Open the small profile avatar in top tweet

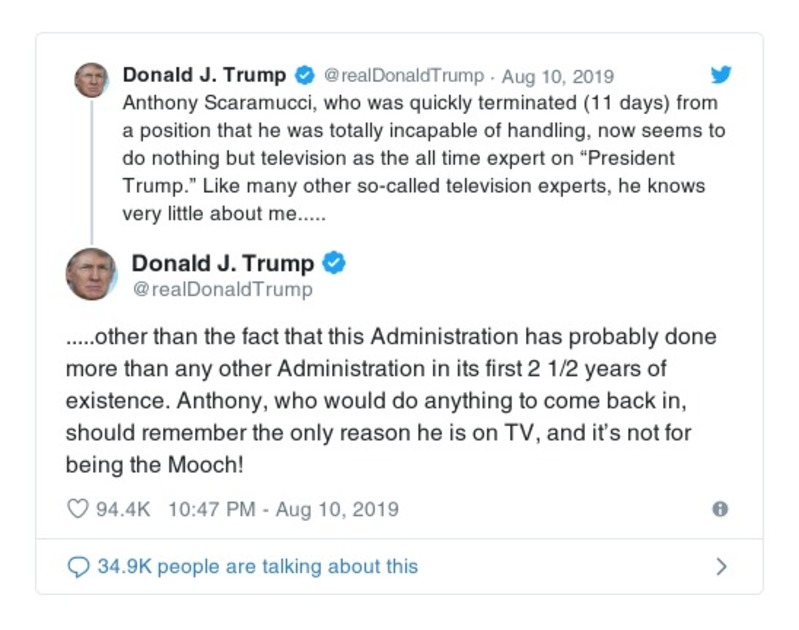coord(91,79)
